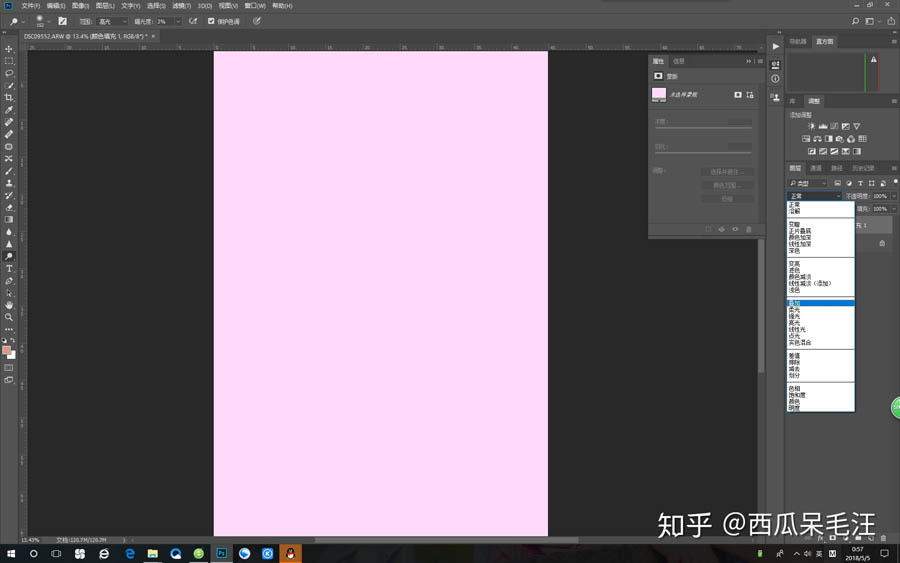
Task: Select the Eraser tool
Action: coord(9,207)
